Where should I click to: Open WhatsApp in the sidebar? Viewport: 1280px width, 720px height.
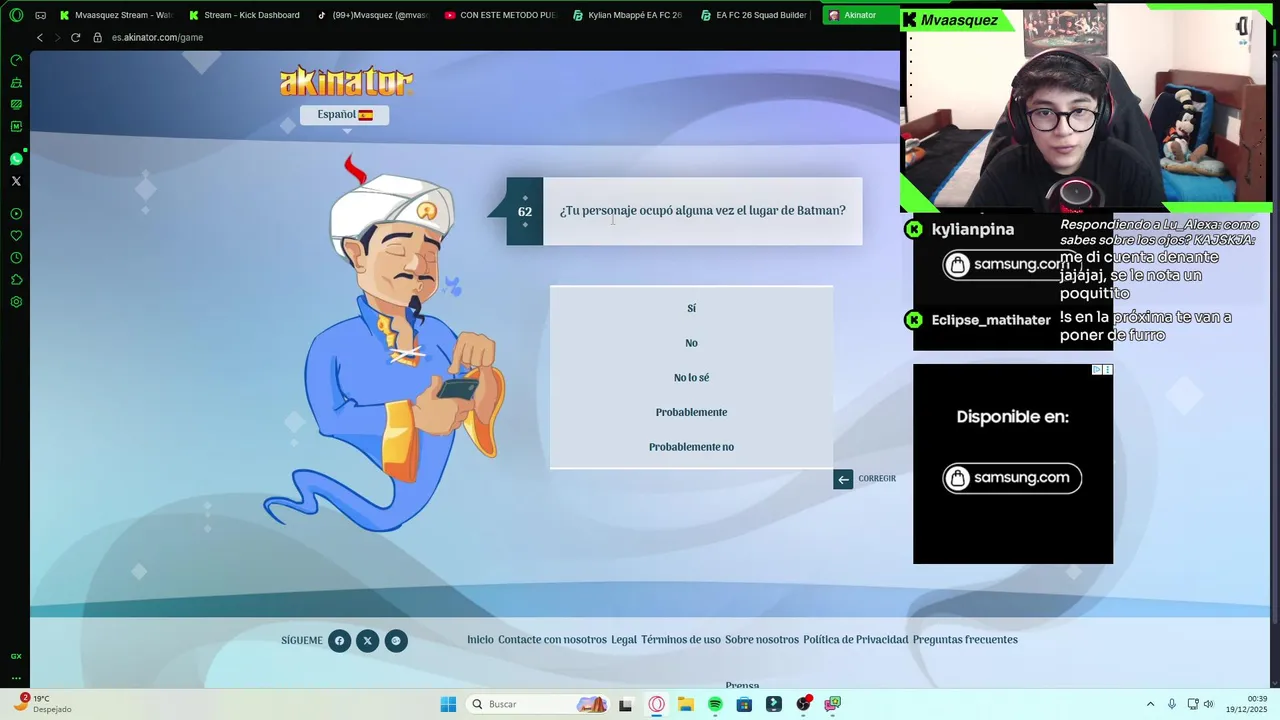tap(16, 159)
